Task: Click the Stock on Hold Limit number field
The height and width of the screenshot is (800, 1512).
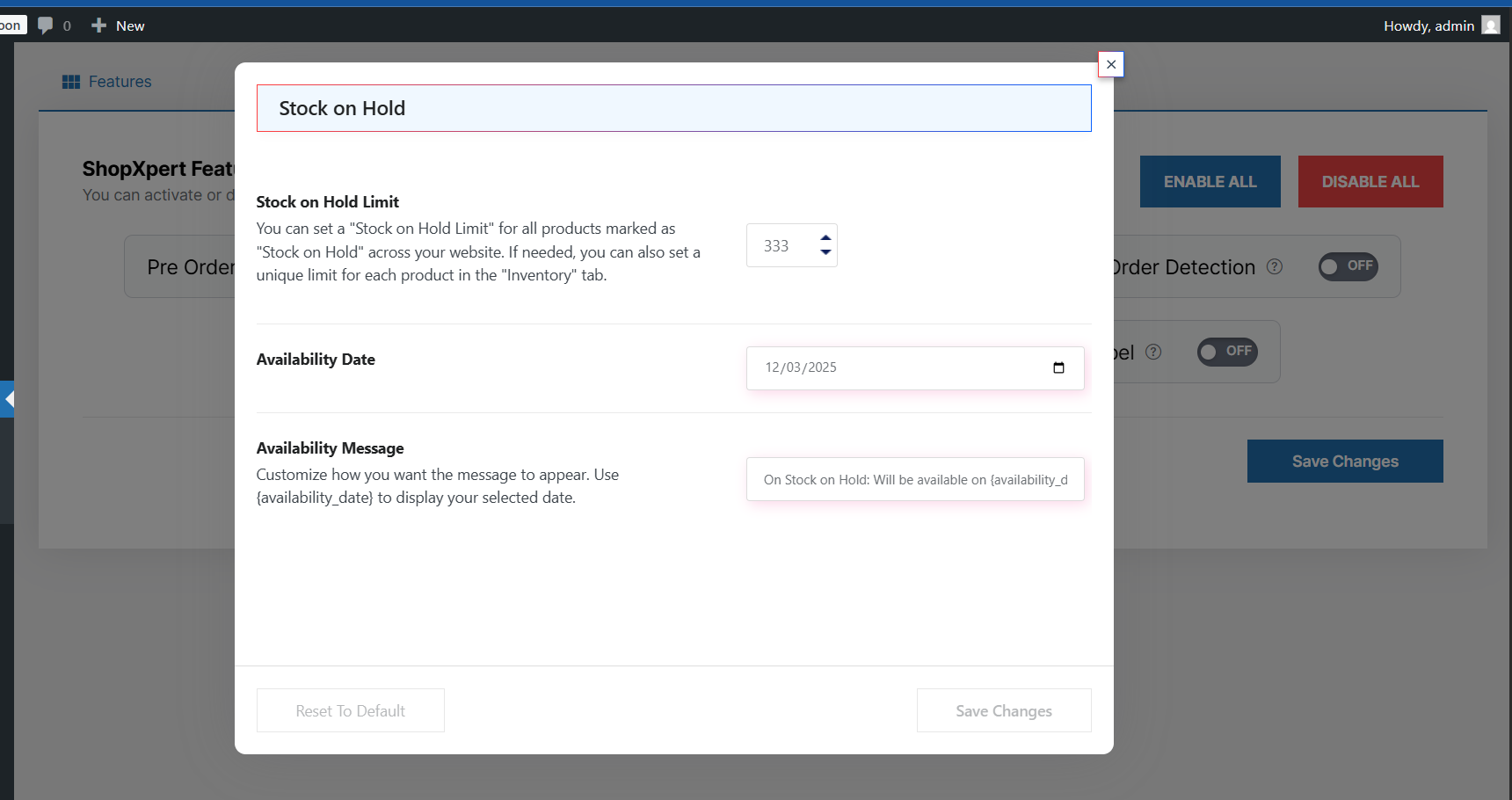Action: [791, 245]
